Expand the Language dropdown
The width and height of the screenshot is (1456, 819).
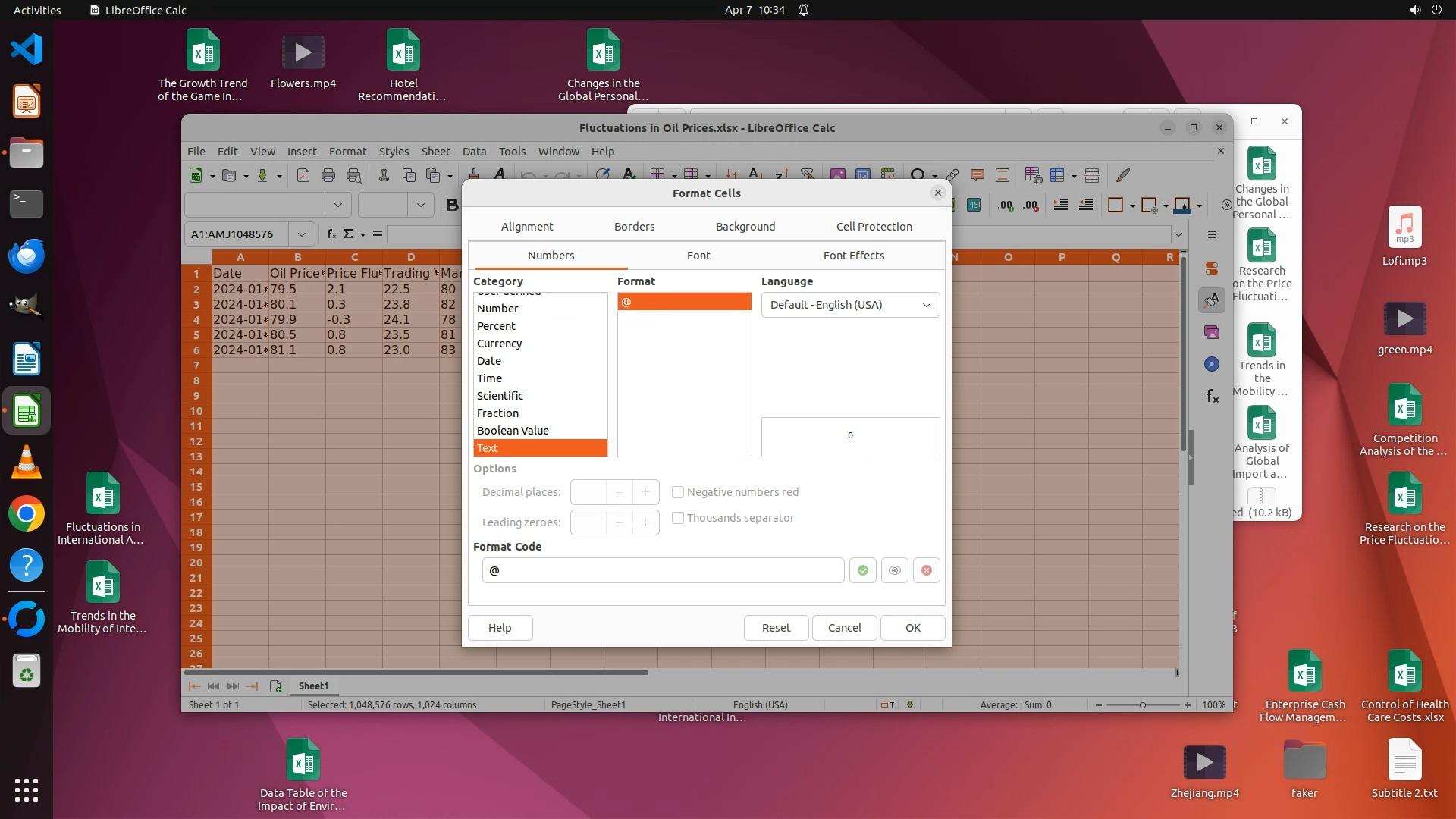click(926, 305)
